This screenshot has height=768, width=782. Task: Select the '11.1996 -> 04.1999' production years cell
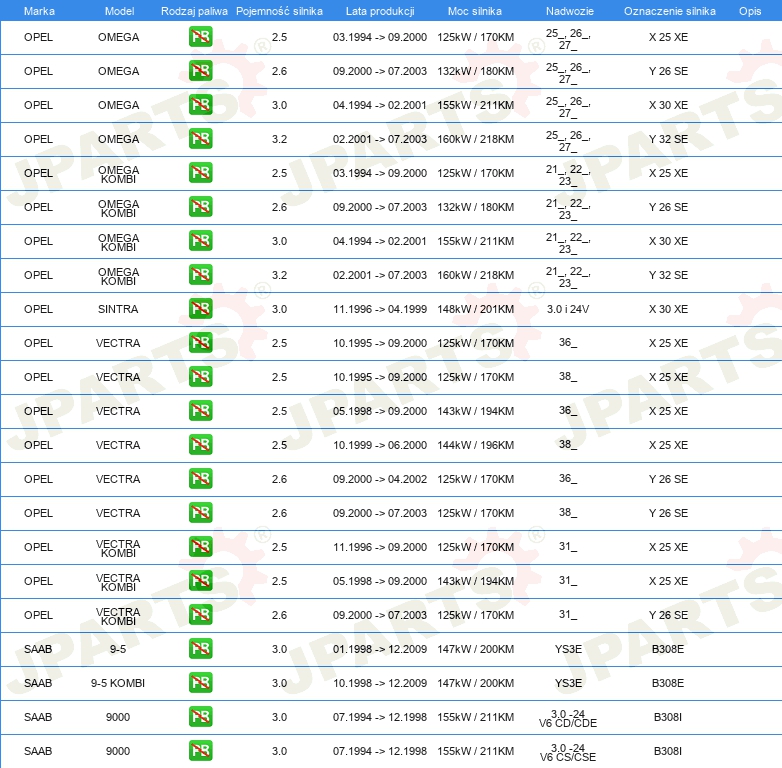pyautogui.click(x=380, y=309)
